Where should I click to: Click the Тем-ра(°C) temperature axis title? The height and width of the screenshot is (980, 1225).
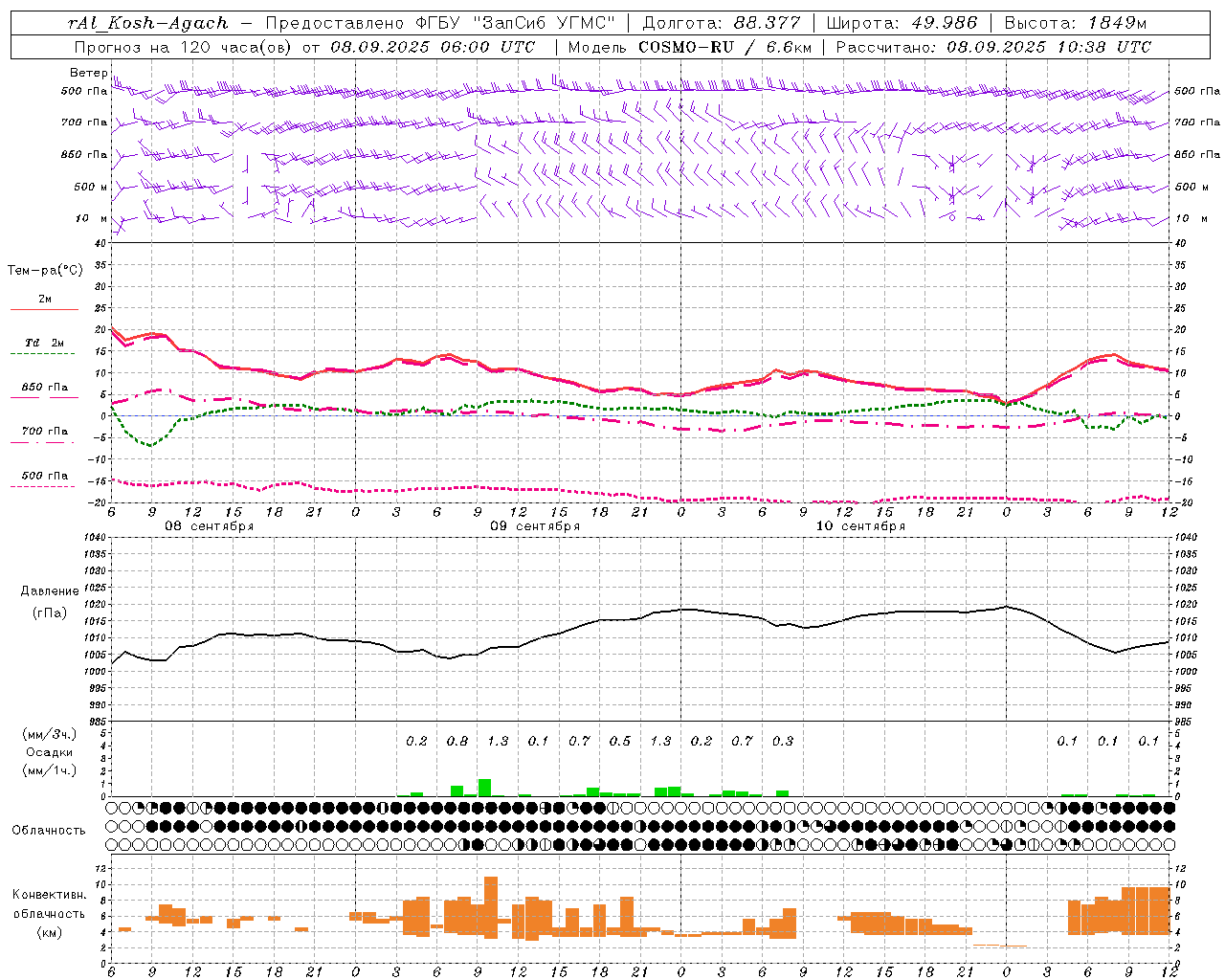coord(45,271)
